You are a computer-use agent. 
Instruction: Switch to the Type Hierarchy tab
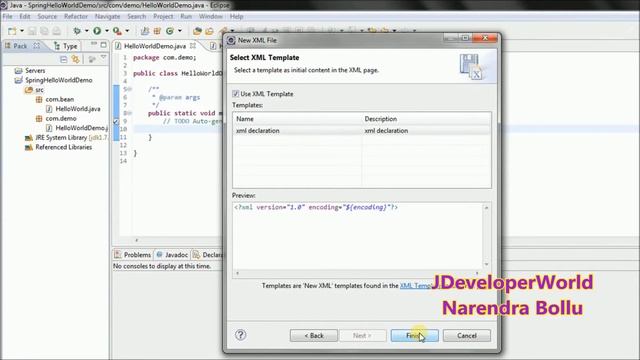click(x=66, y=46)
